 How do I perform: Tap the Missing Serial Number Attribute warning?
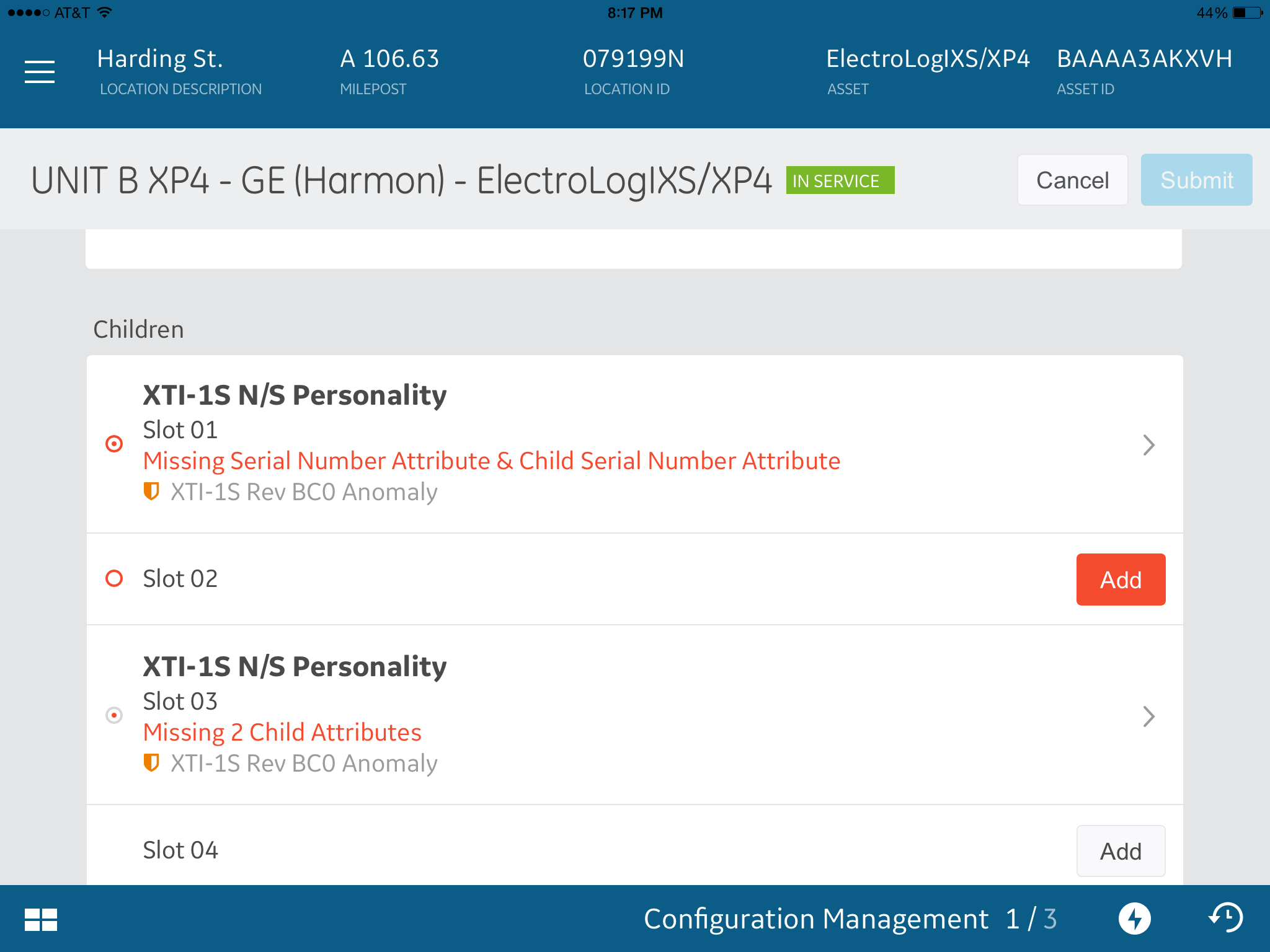pyautogui.click(x=492, y=461)
